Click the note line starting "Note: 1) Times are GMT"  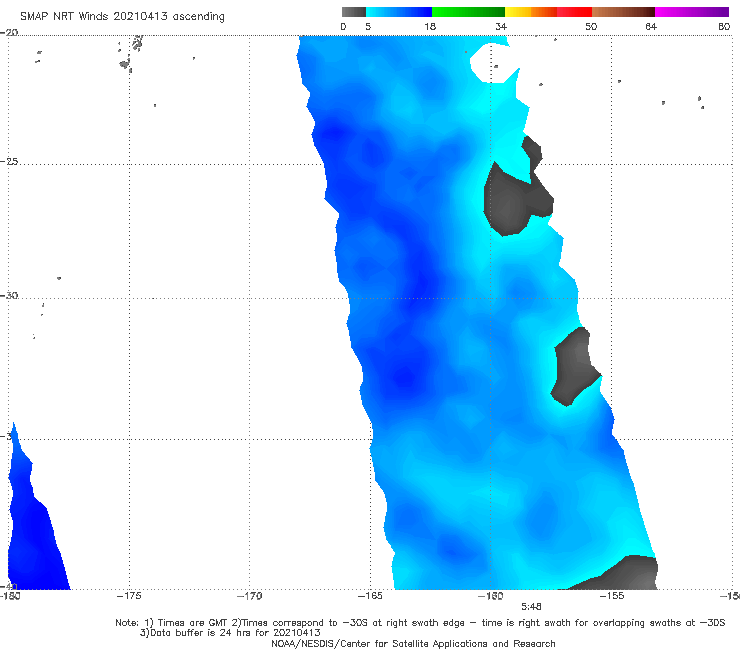click(x=420, y=623)
